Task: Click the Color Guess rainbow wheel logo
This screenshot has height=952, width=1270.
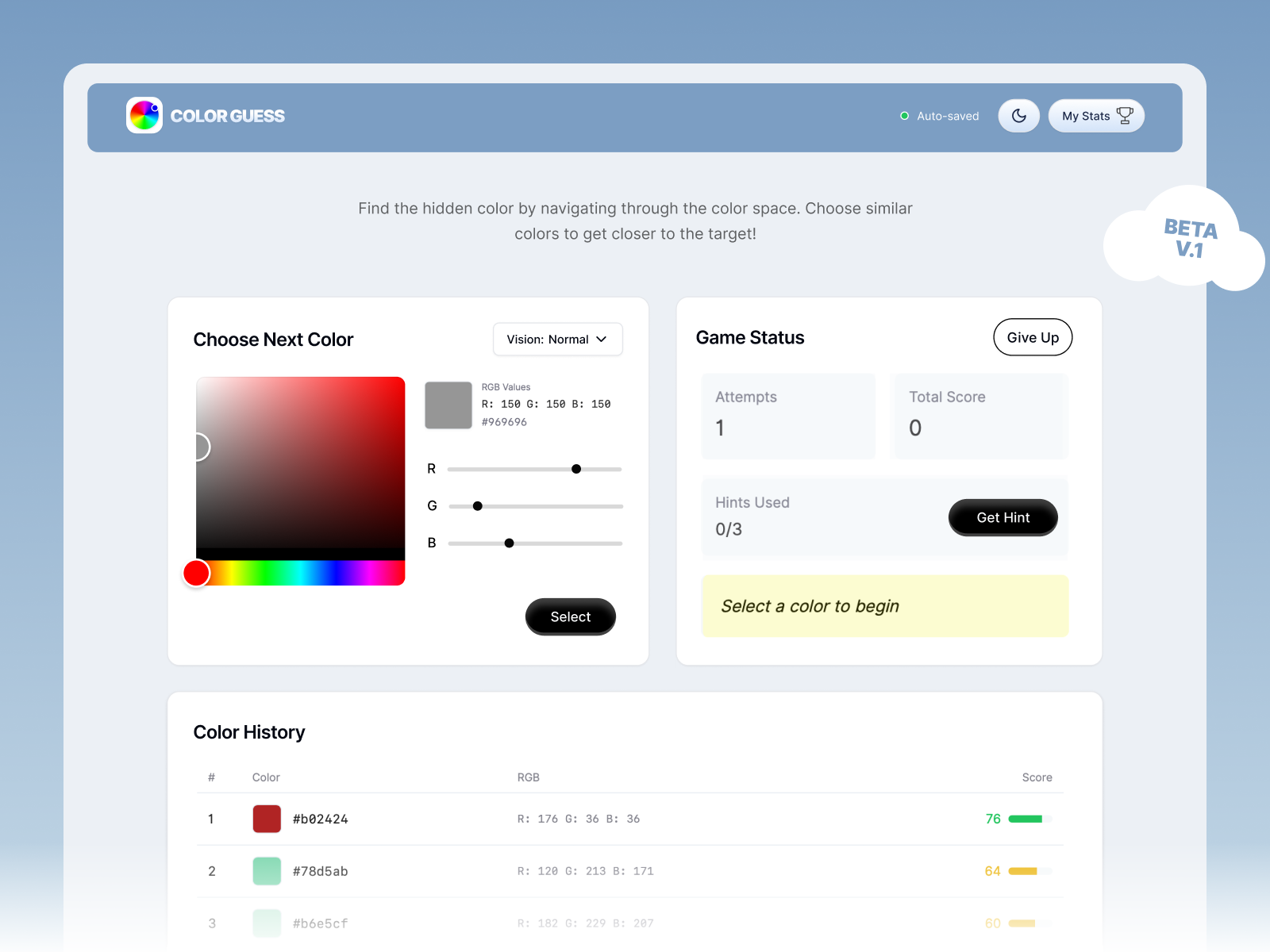Action: point(144,116)
